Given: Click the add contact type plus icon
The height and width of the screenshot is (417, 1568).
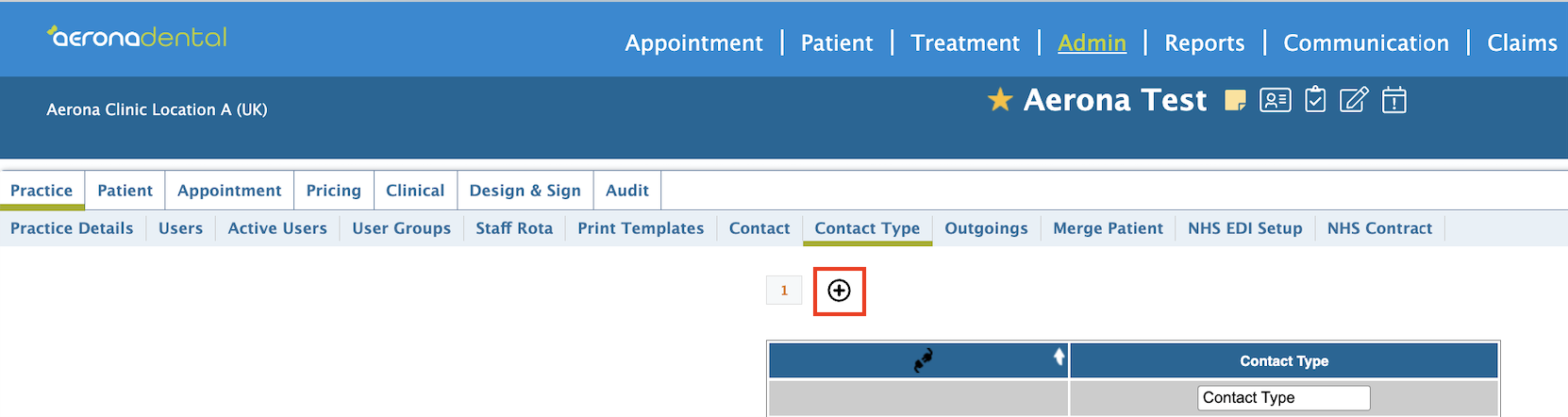Looking at the screenshot, I should click(839, 291).
